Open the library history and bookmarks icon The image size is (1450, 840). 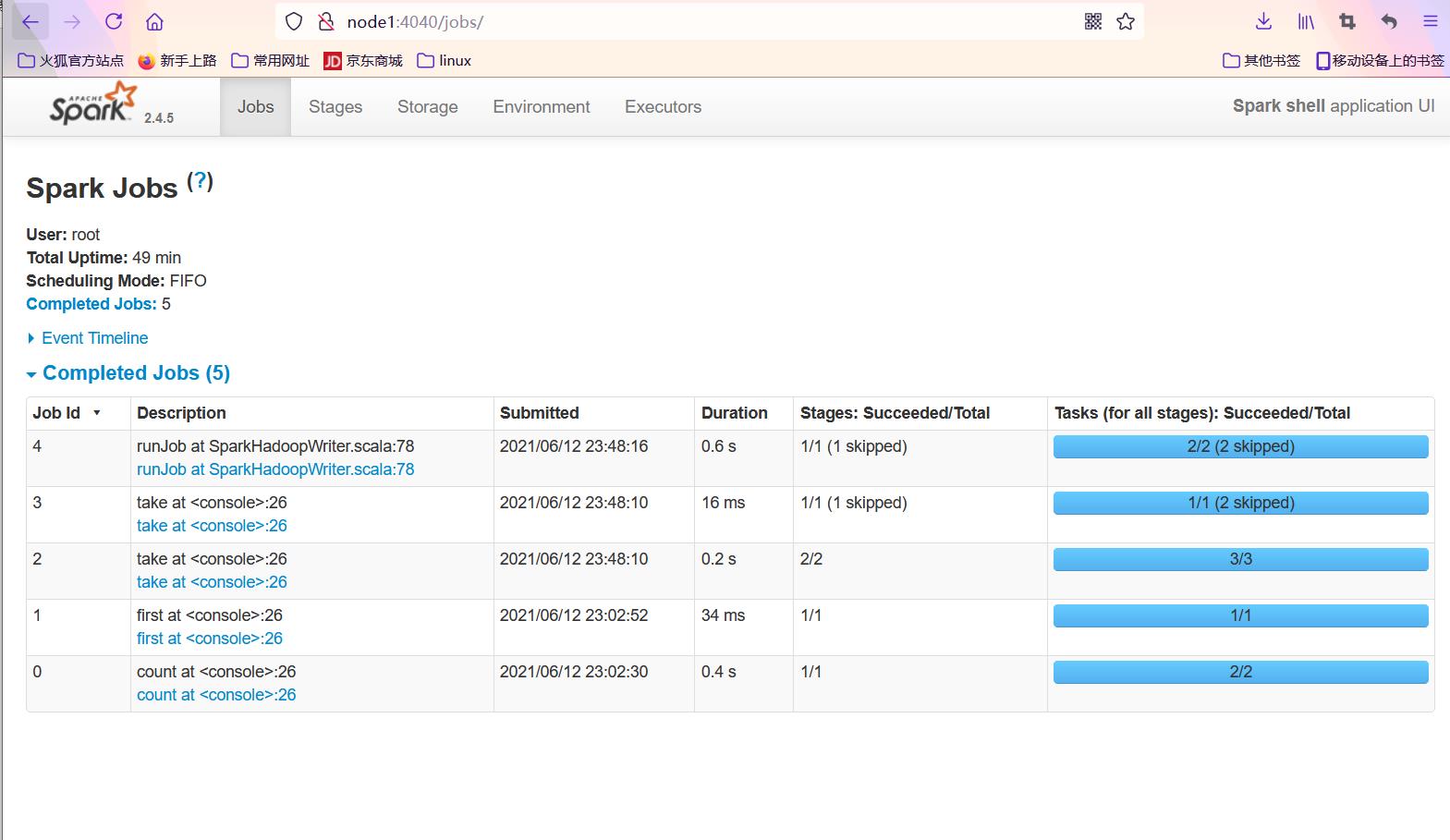(x=1306, y=21)
